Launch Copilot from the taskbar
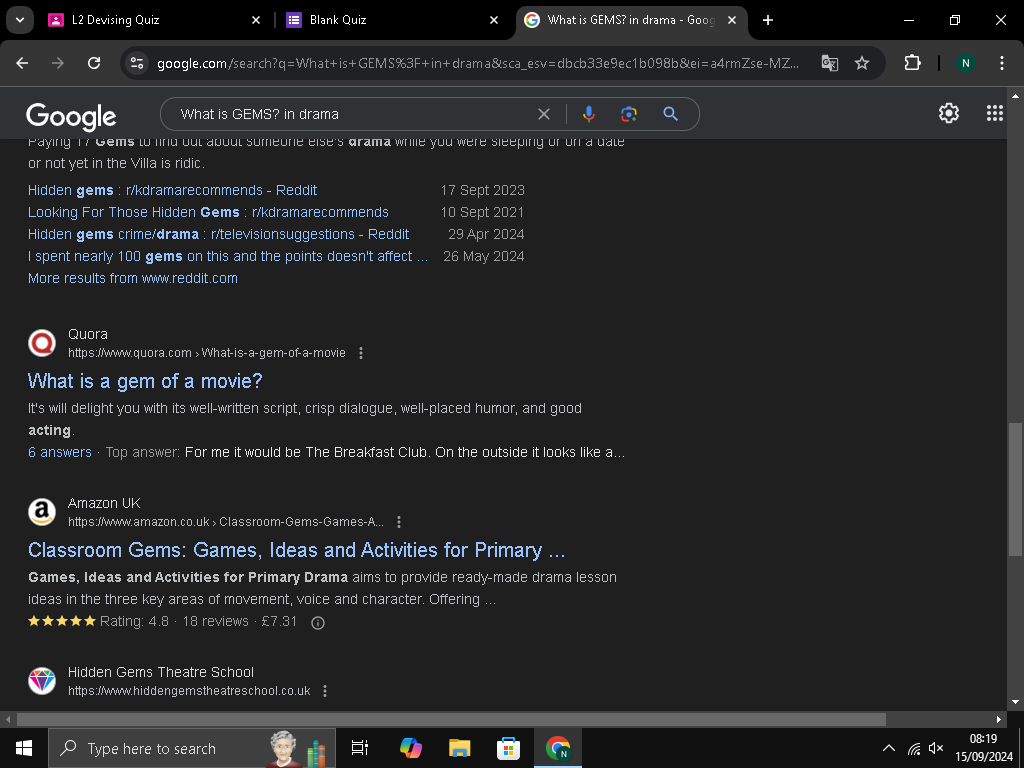 pyautogui.click(x=411, y=748)
